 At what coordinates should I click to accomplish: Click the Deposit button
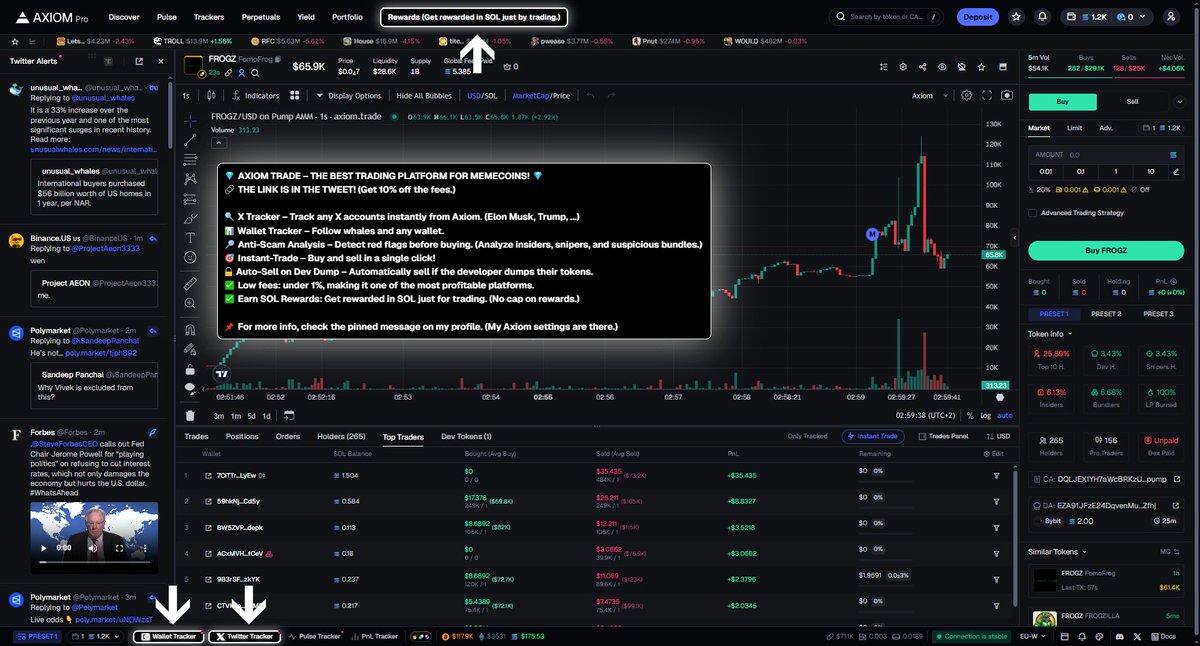(977, 17)
